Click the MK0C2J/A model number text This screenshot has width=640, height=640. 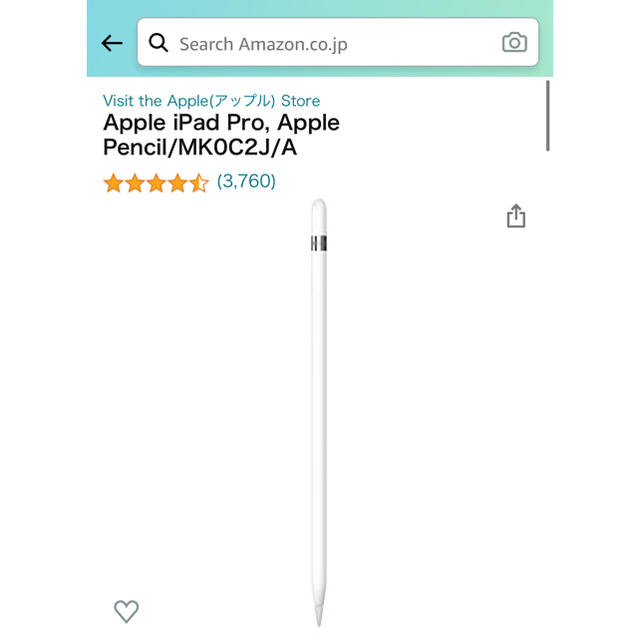(x=238, y=147)
